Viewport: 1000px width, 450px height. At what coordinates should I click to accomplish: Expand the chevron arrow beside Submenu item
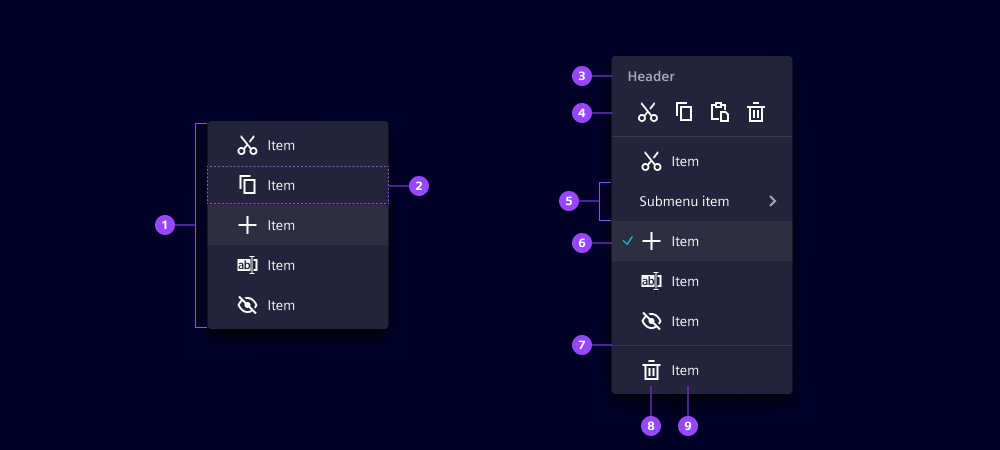click(772, 201)
